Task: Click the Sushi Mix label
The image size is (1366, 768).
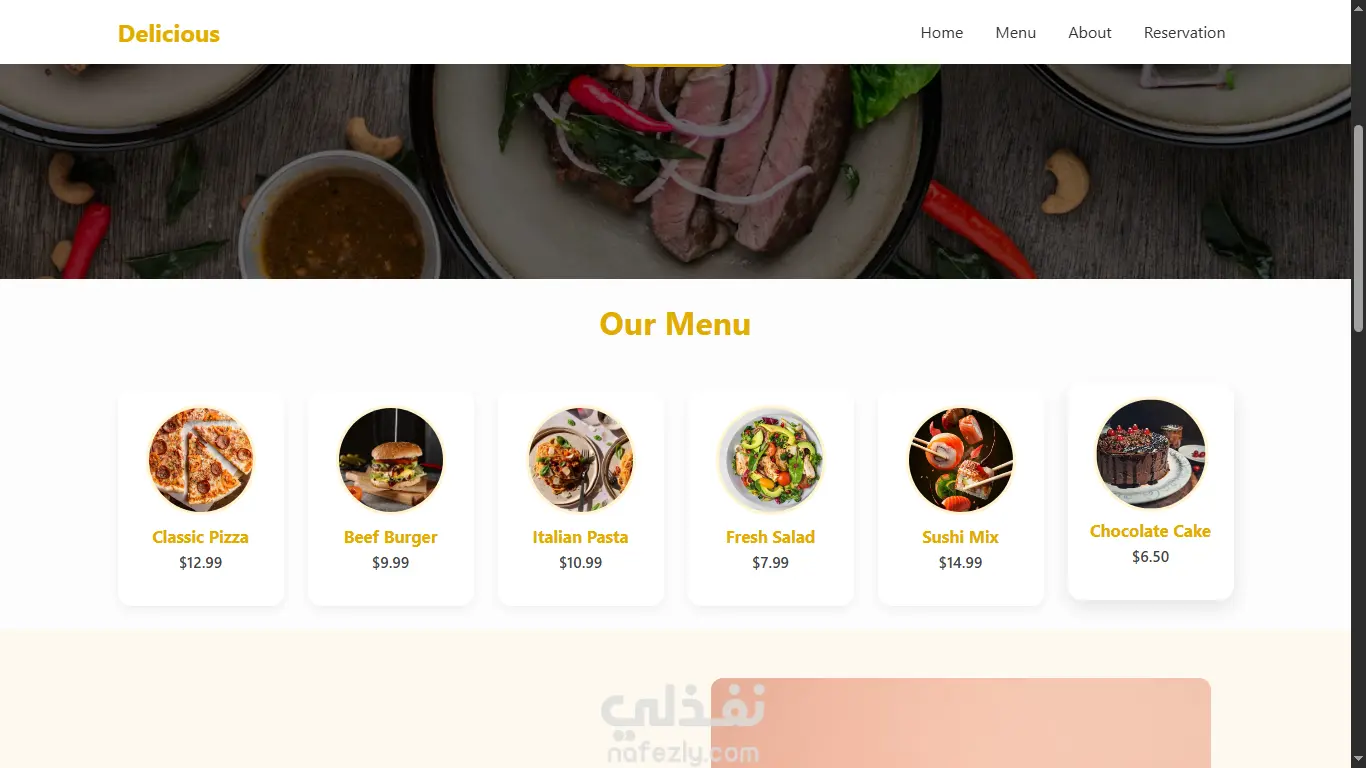Action: point(961,537)
